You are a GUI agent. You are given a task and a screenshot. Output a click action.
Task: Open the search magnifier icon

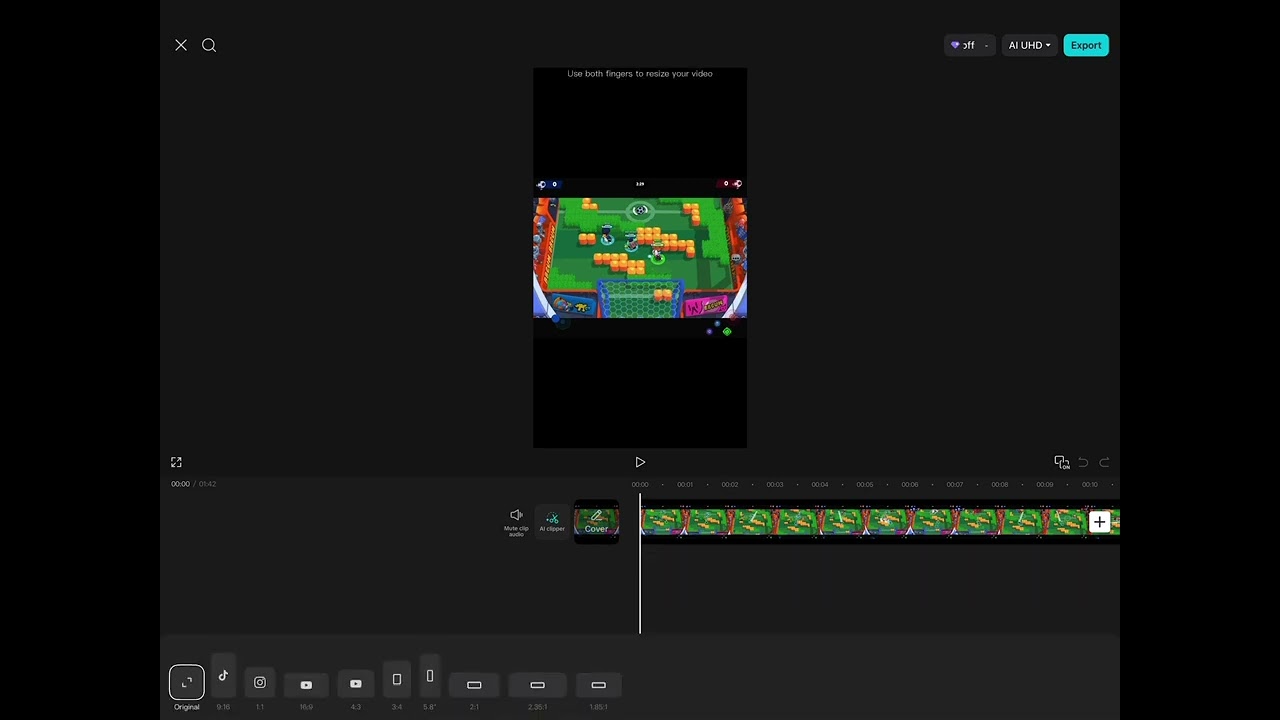point(209,45)
